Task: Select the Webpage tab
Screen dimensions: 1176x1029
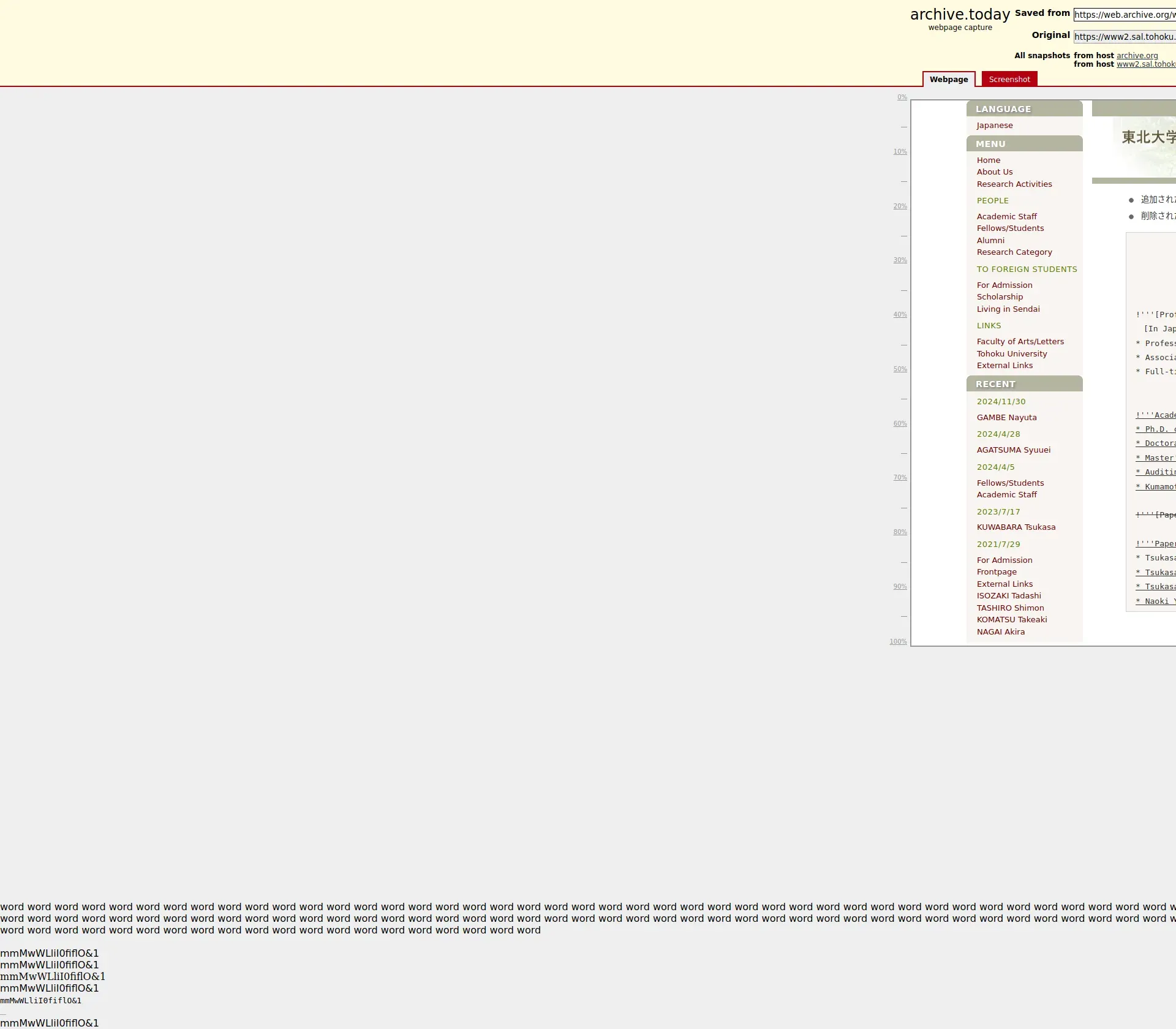Action: pyautogui.click(x=948, y=79)
